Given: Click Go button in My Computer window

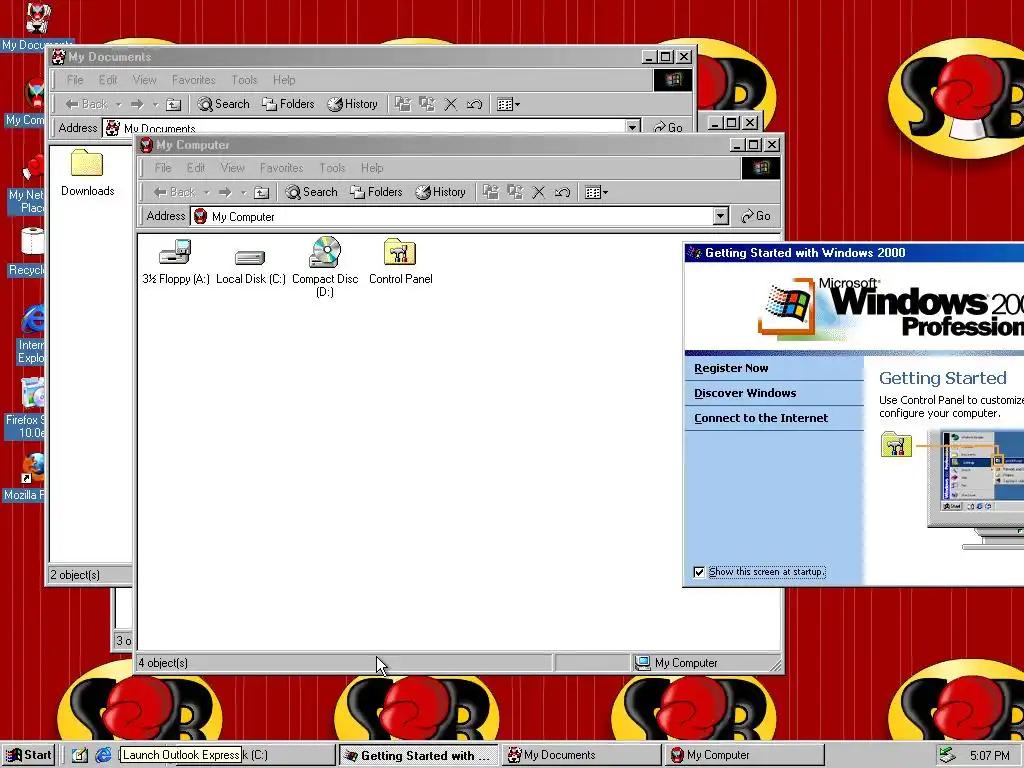Looking at the screenshot, I should (756, 216).
